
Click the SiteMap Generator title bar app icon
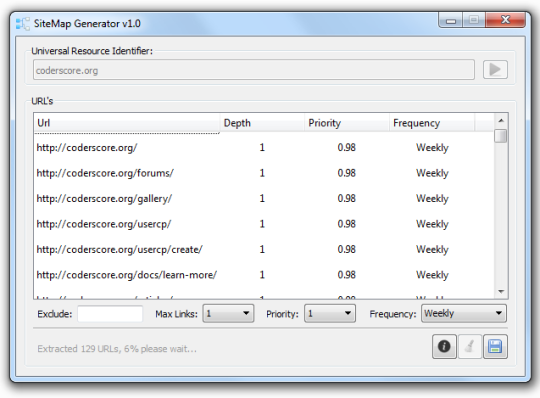click(x=23, y=23)
